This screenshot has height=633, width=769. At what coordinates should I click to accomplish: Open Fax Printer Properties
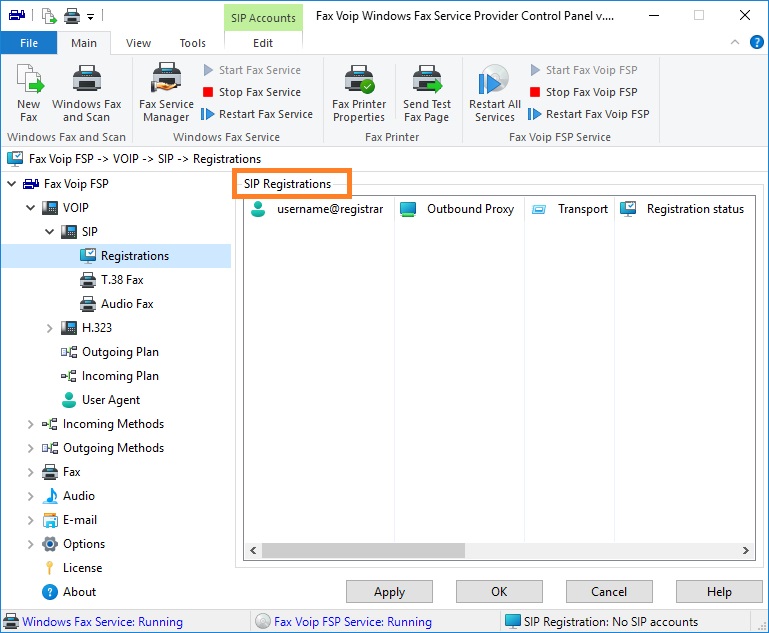pyautogui.click(x=359, y=93)
